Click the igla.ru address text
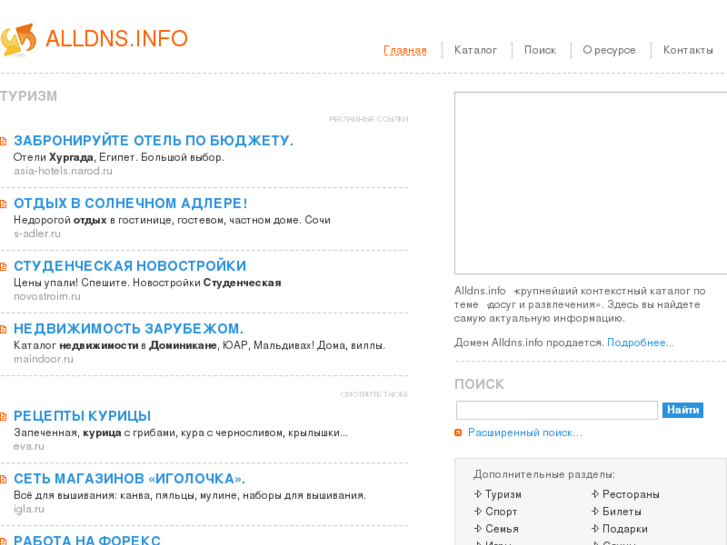The image size is (727, 545). point(29,508)
